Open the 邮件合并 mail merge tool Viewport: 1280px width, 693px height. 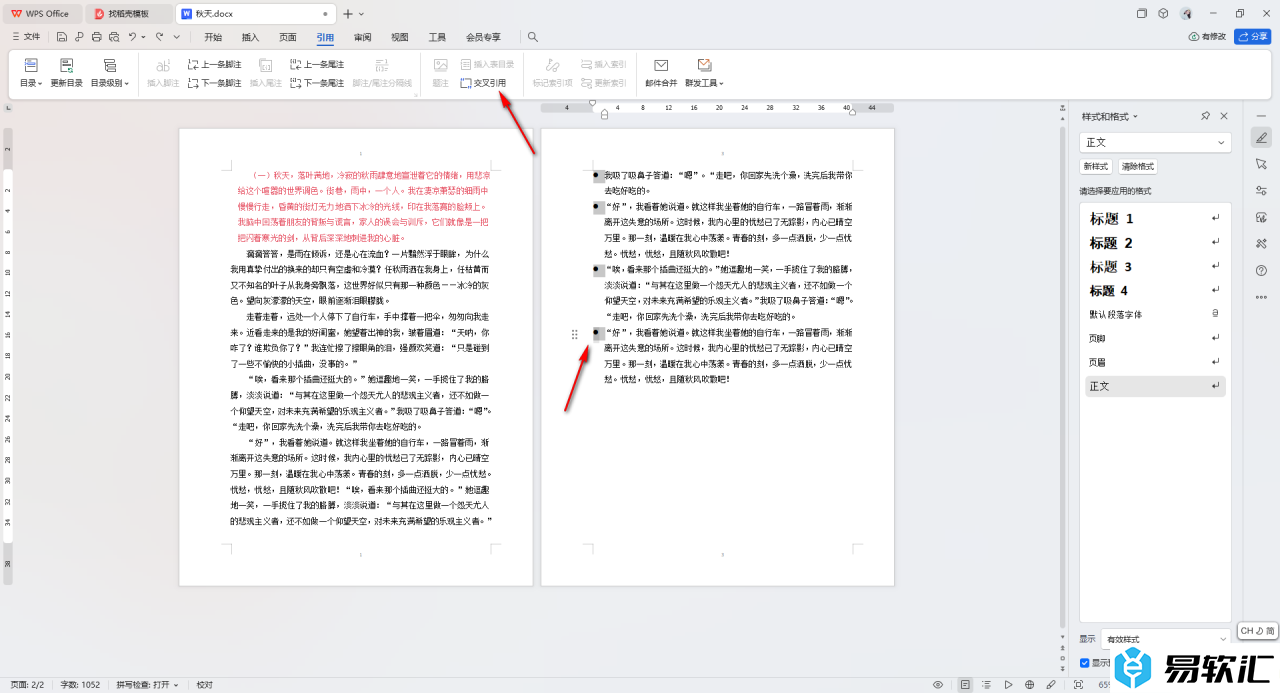pyautogui.click(x=661, y=73)
